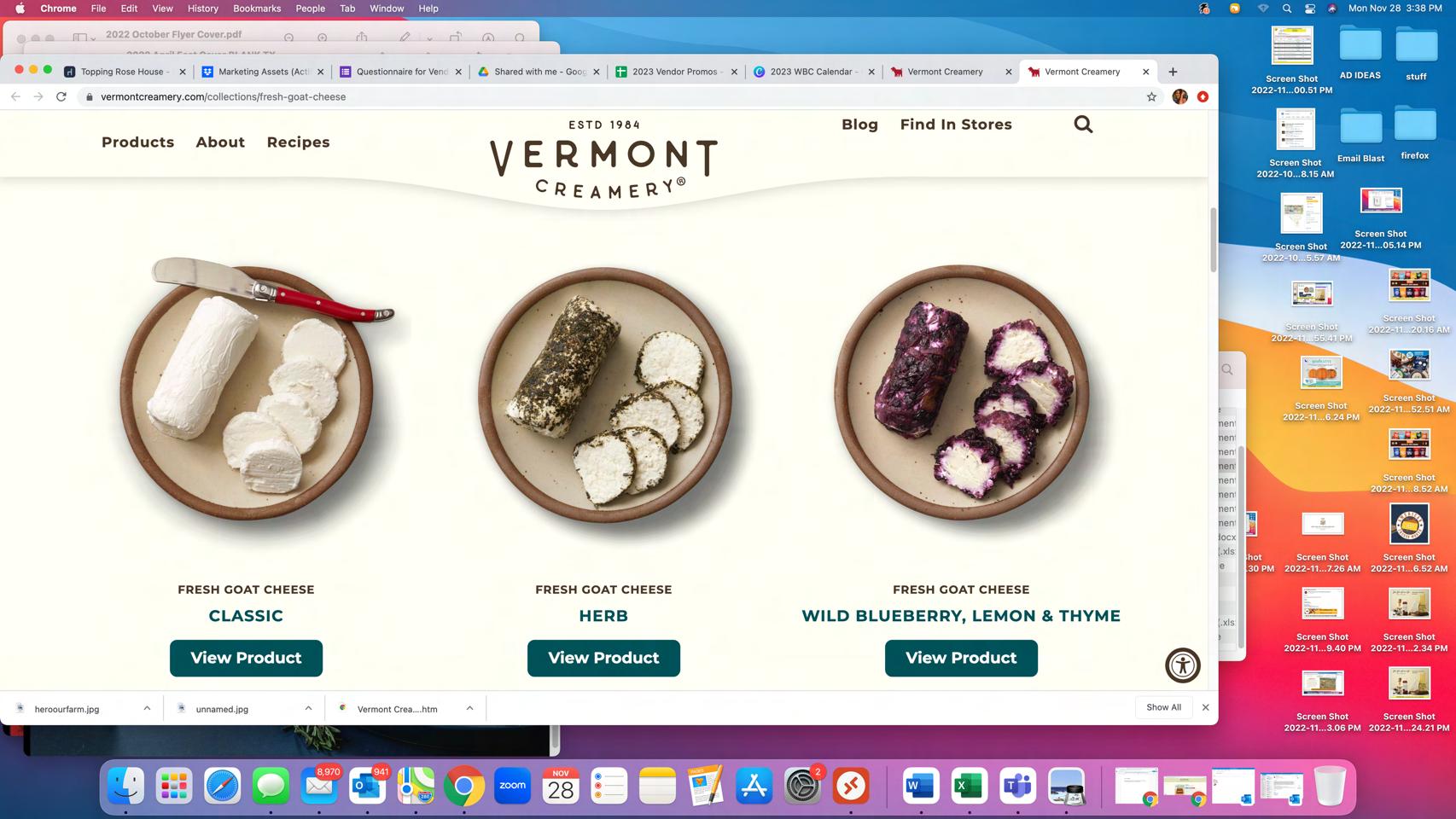Image resolution: width=1456 pixels, height=819 pixels.
Task: Click the browser back arrow
Action: [15, 97]
